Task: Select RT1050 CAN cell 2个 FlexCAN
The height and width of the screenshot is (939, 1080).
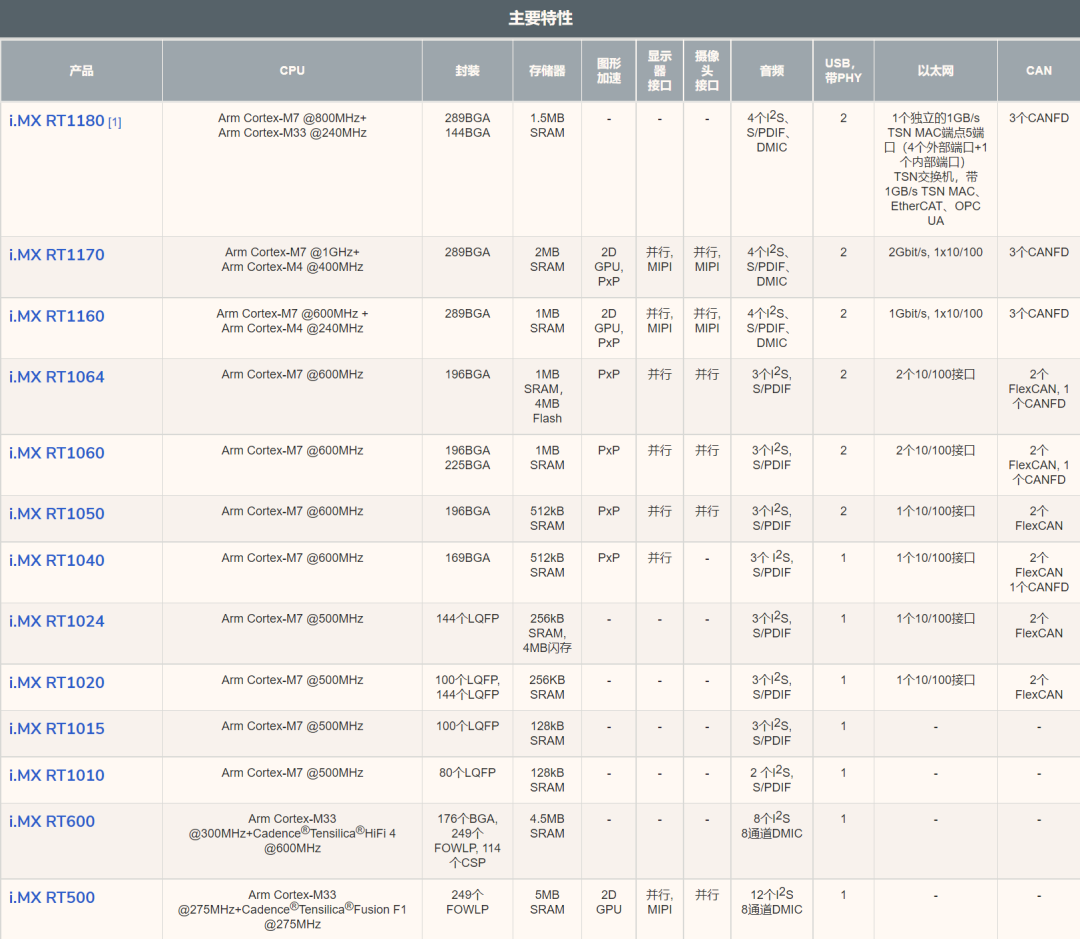Action: pos(1039,518)
